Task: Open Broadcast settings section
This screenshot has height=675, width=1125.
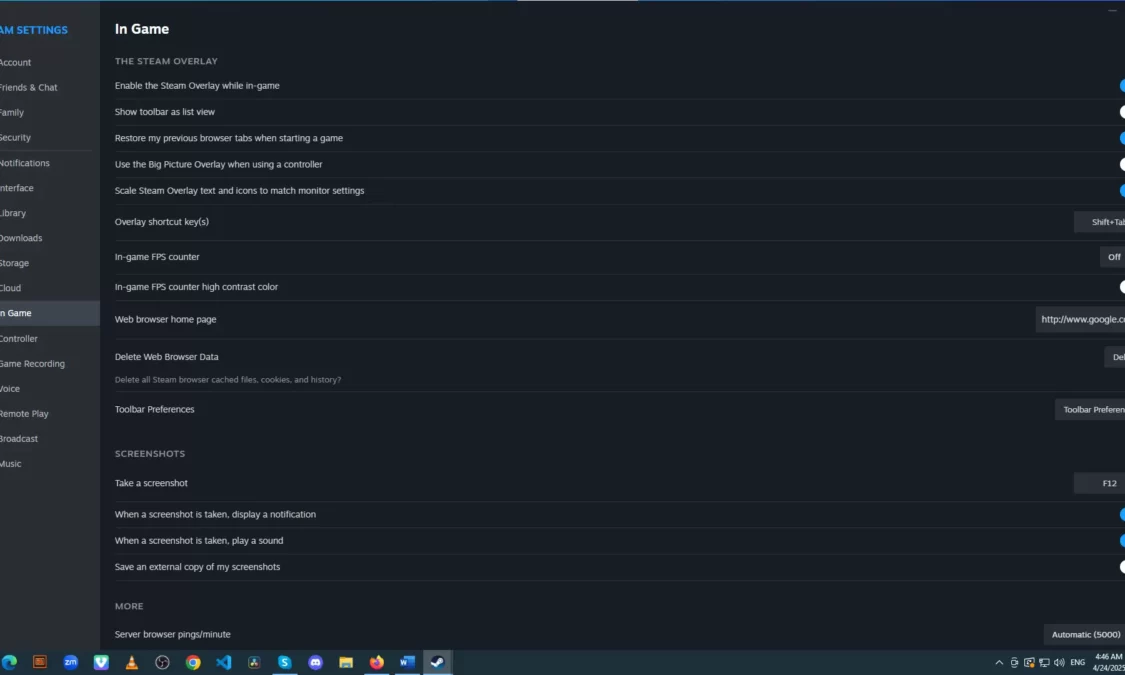Action: (x=19, y=439)
